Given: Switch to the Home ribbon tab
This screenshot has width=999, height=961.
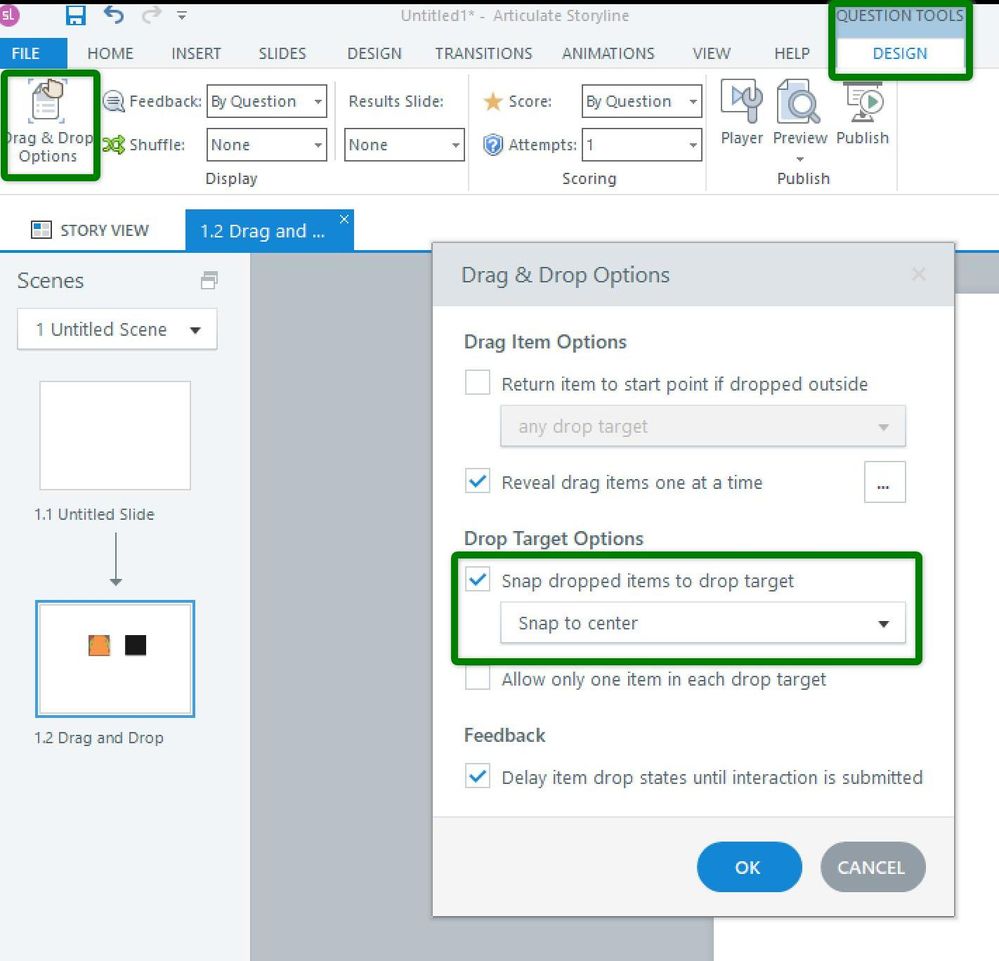Looking at the screenshot, I should 110,54.
